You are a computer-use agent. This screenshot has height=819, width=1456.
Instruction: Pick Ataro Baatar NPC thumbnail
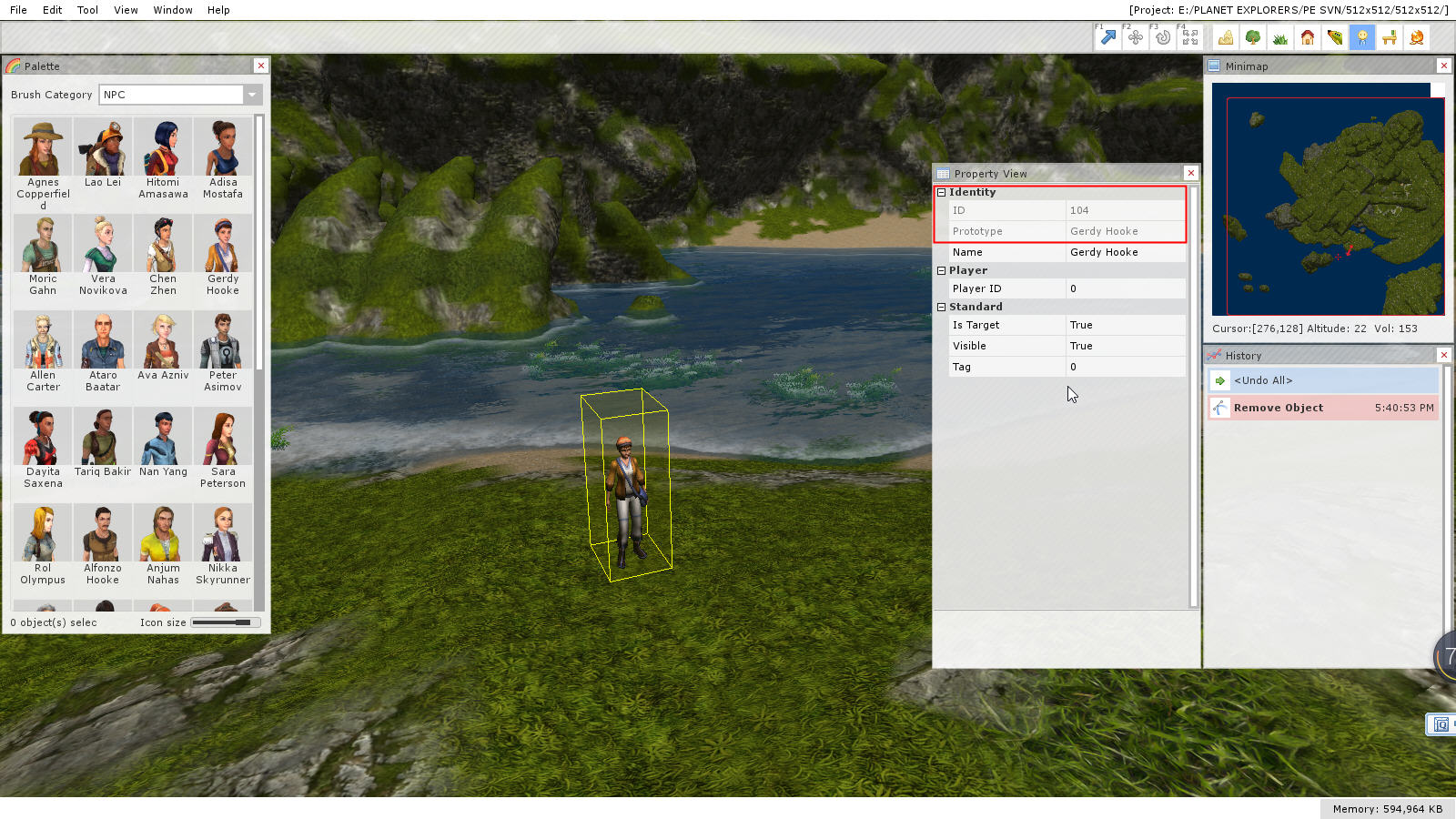(103, 341)
